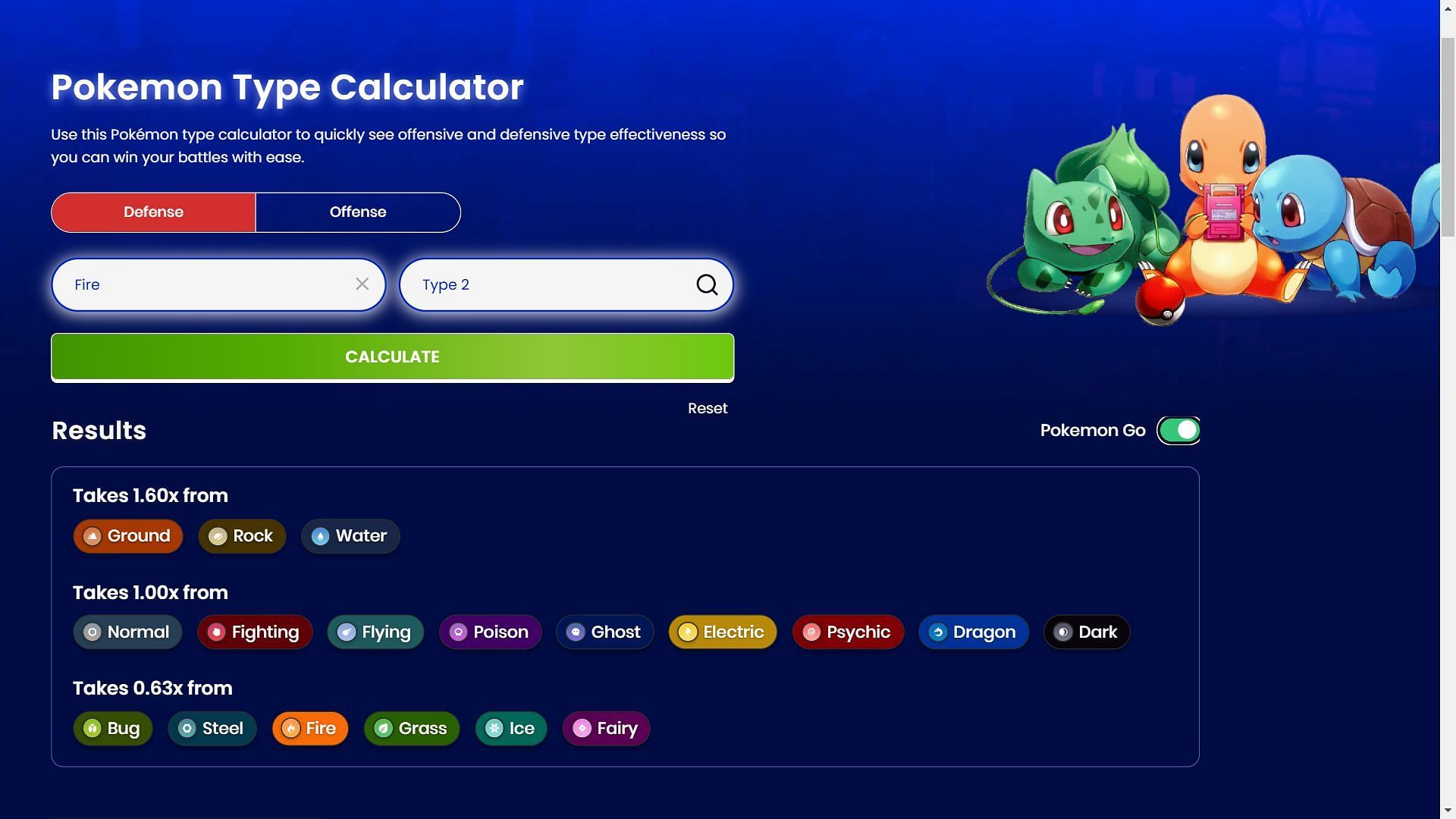The width and height of the screenshot is (1456, 819).
Task: Select the Defense tab
Action: (153, 212)
